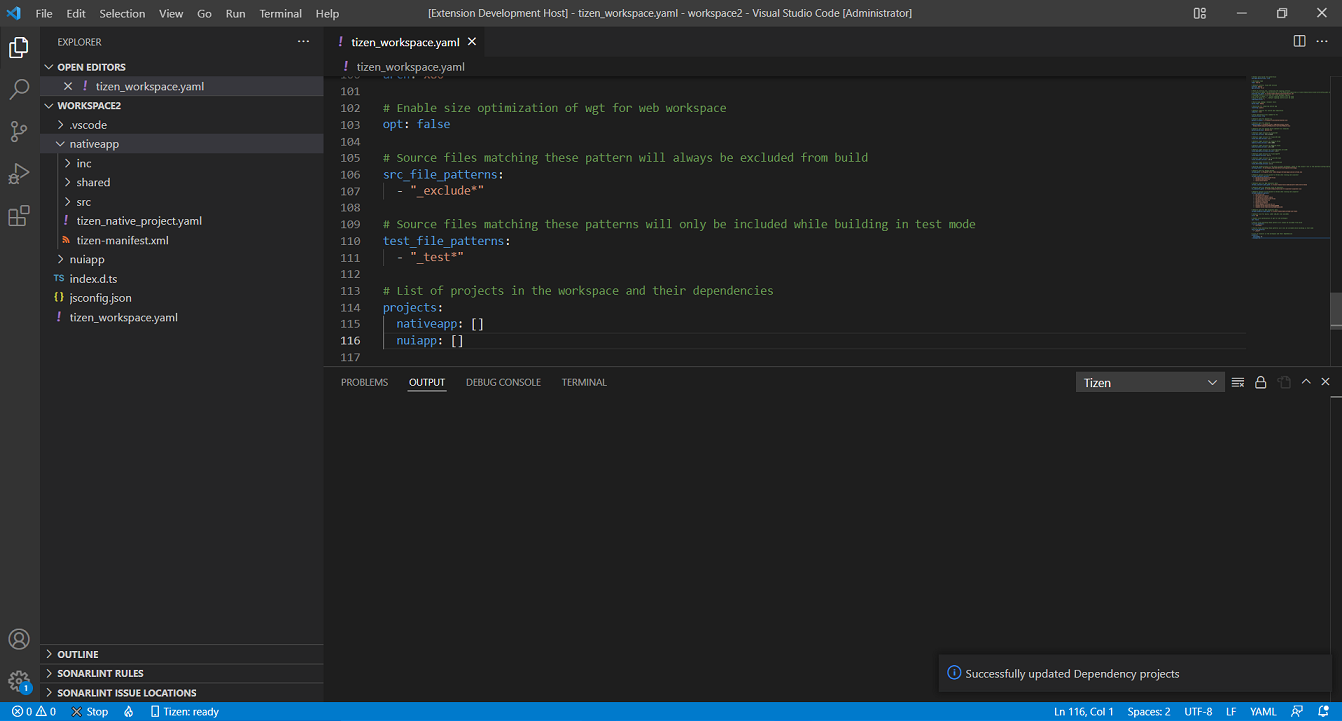Image resolution: width=1342 pixels, height=721 pixels.
Task: Clear the Tizen output with the clear icon
Action: (x=1238, y=381)
